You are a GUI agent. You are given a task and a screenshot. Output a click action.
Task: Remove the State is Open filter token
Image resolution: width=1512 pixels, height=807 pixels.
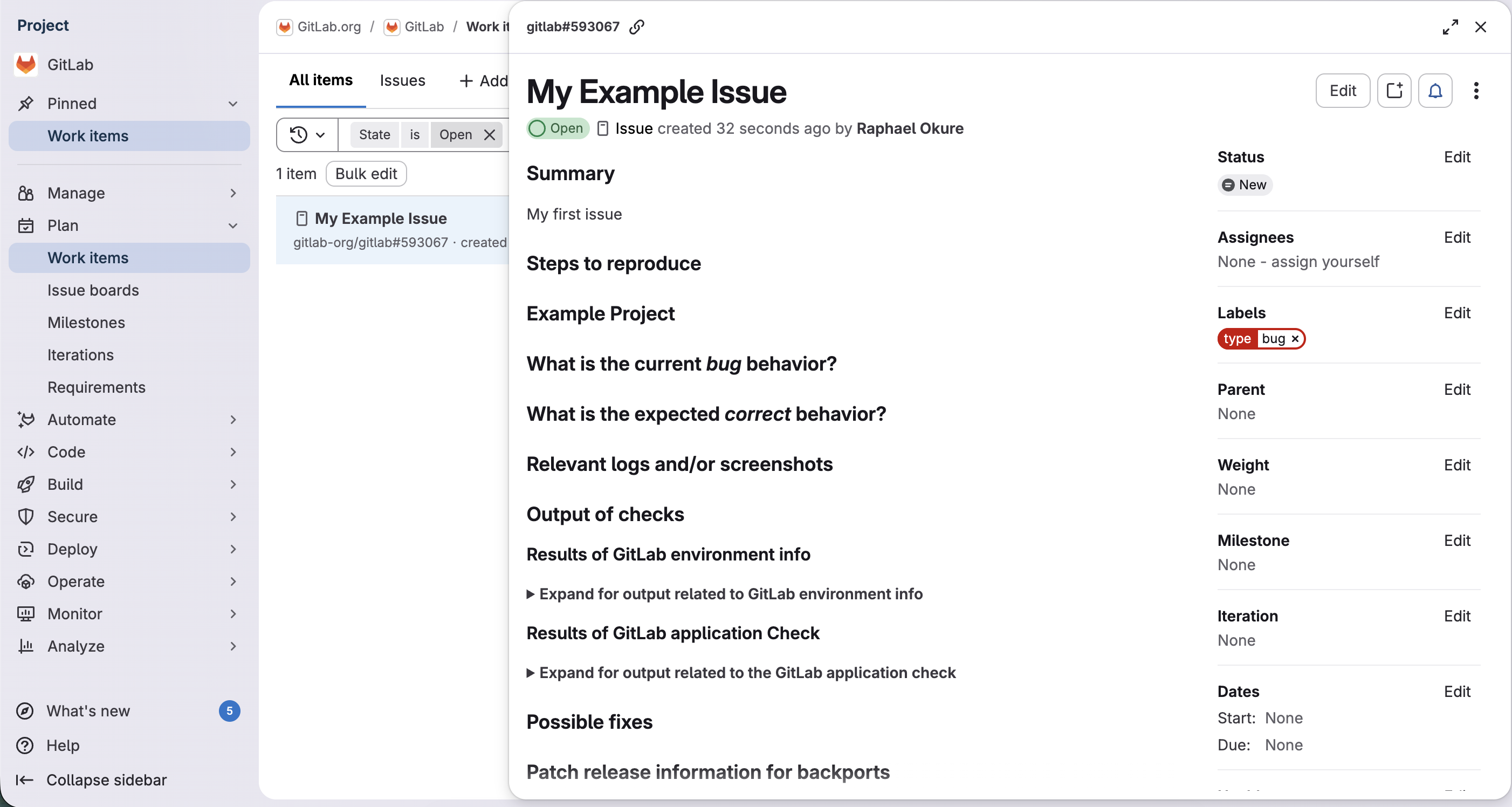click(x=490, y=134)
